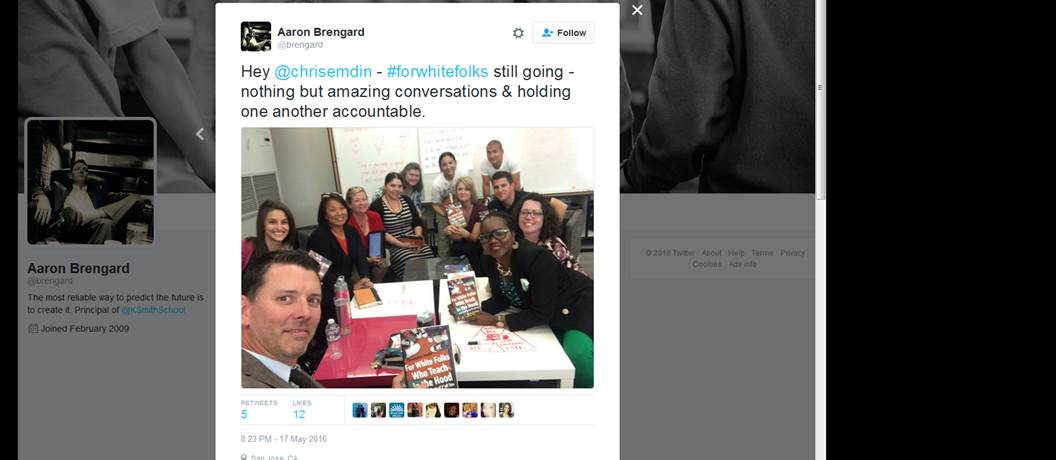Viewport: 1056px width, 460px height.
Task: Go to previous photo with left chevron
Action: coord(200,134)
